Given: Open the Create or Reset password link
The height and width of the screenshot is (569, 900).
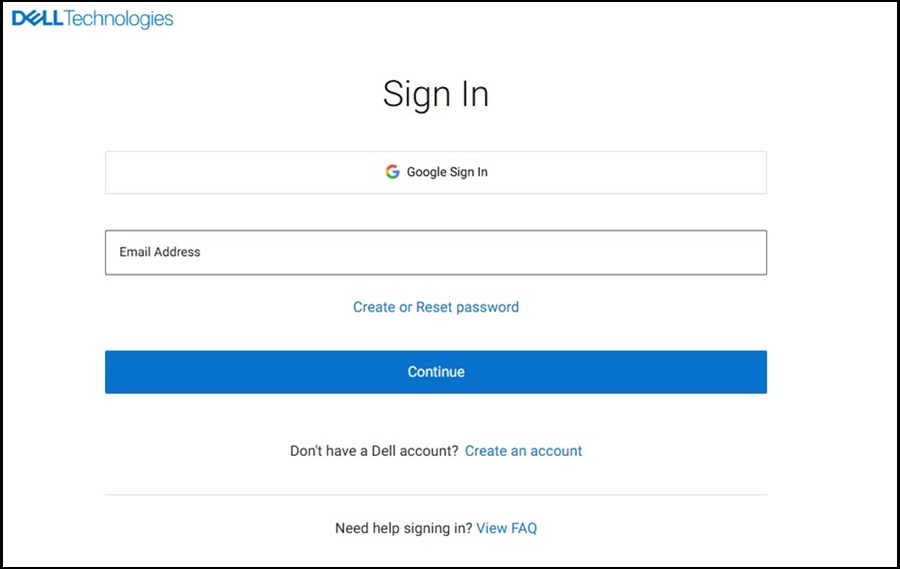Looking at the screenshot, I should (436, 307).
